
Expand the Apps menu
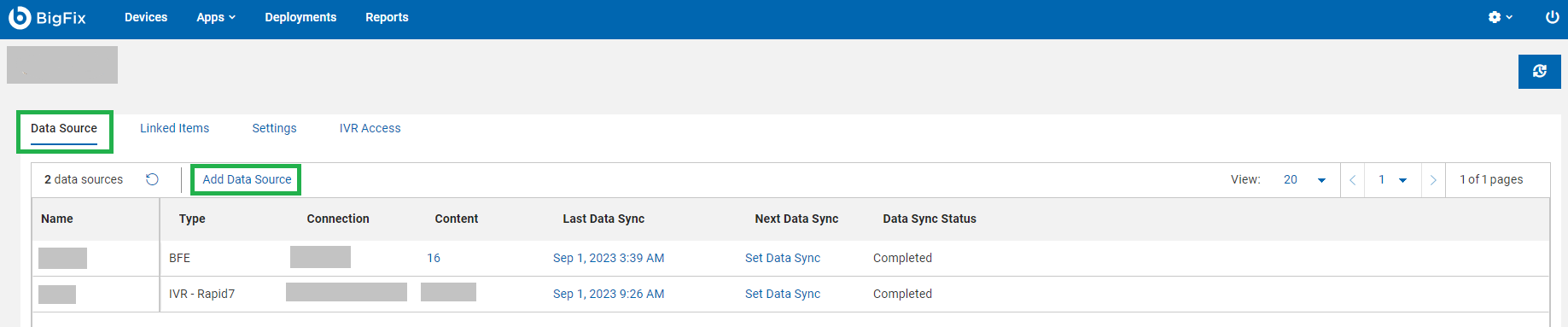pyautogui.click(x=216, y=17)
